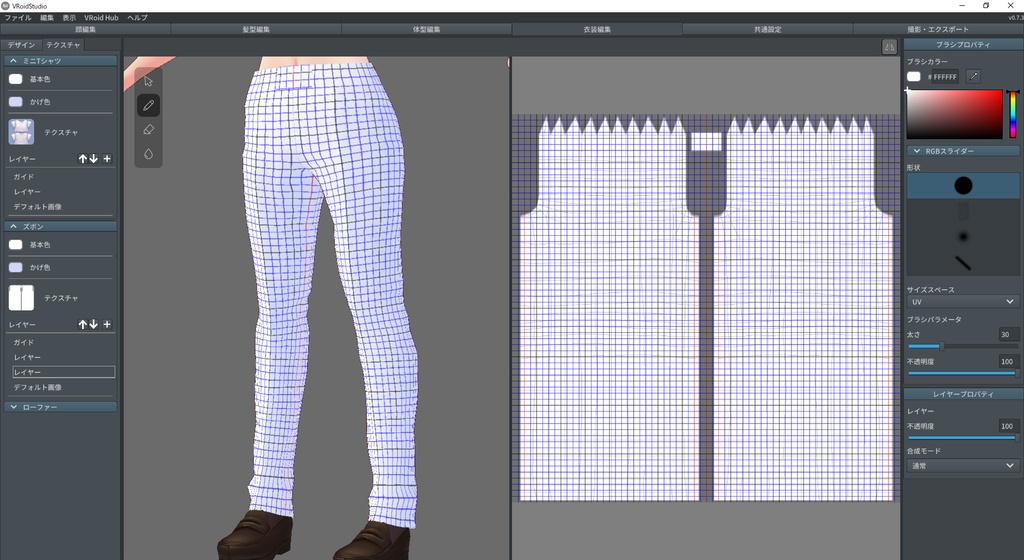
Task: Switch to the 体型編集 tab
Action: click(426, 29)
